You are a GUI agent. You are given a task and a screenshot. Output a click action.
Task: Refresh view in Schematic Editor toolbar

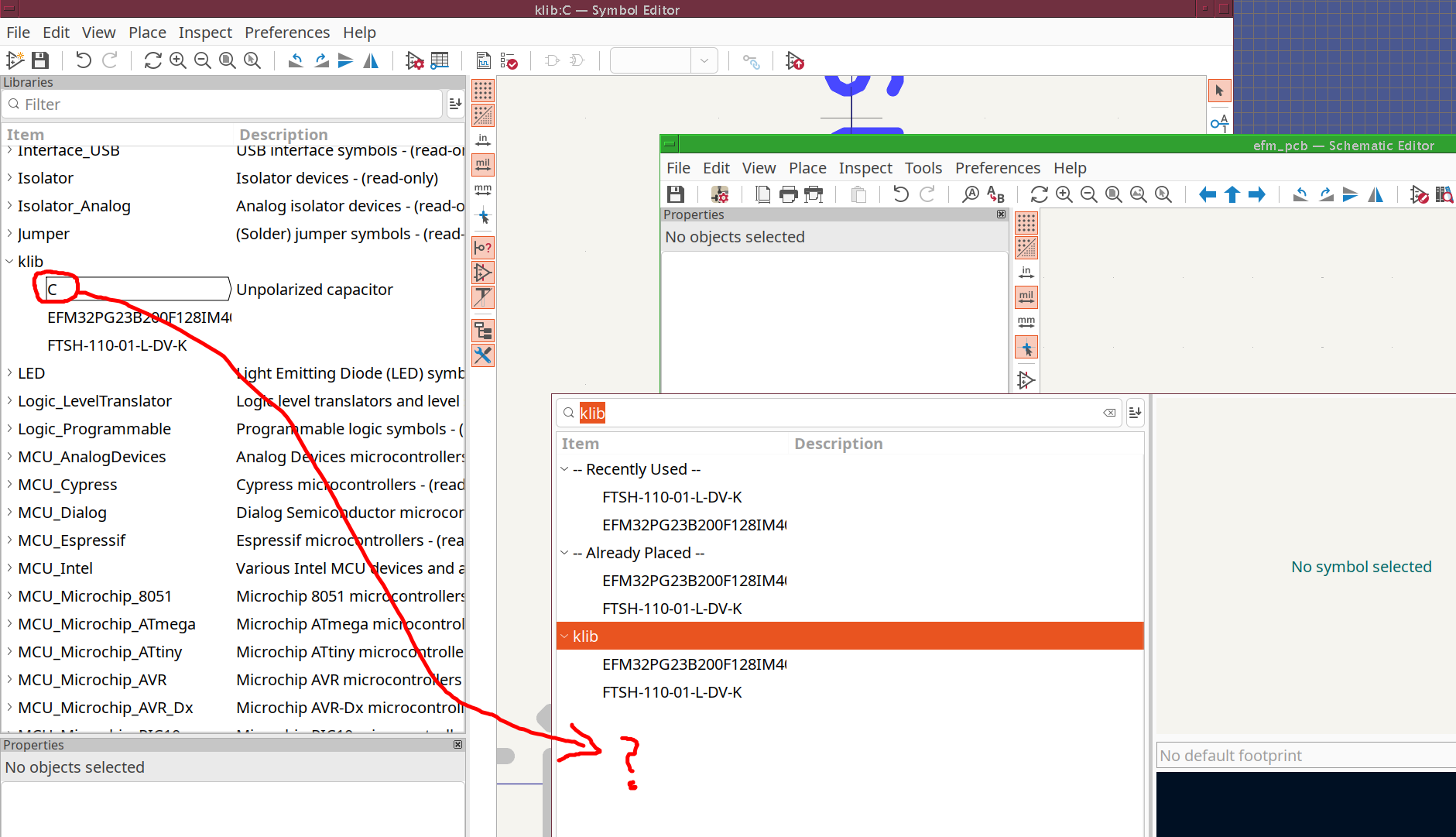[1039, 194]
